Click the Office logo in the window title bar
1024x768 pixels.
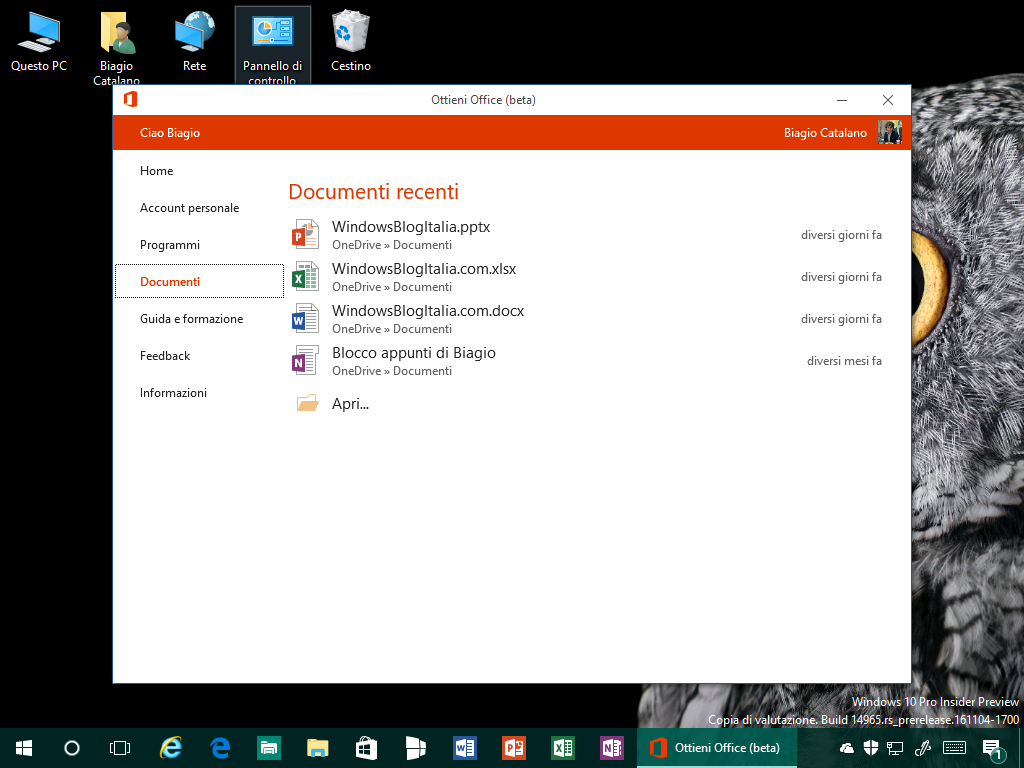(x=131, y=99)
